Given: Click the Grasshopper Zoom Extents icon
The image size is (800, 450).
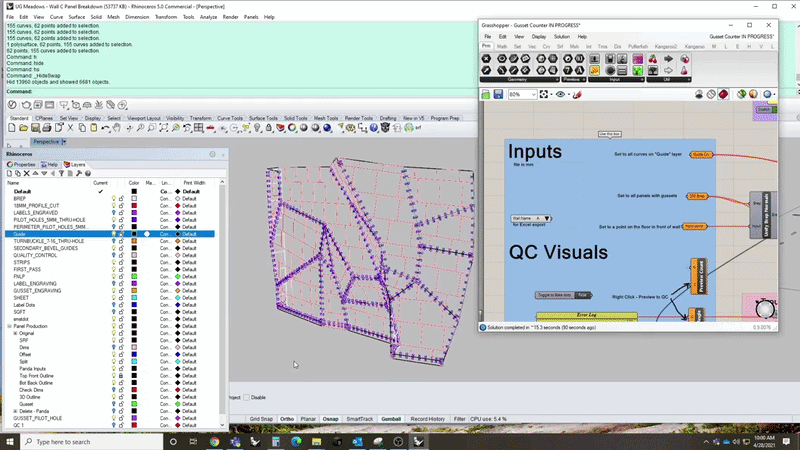Looking at the screenshot, I should coord(544,94).
